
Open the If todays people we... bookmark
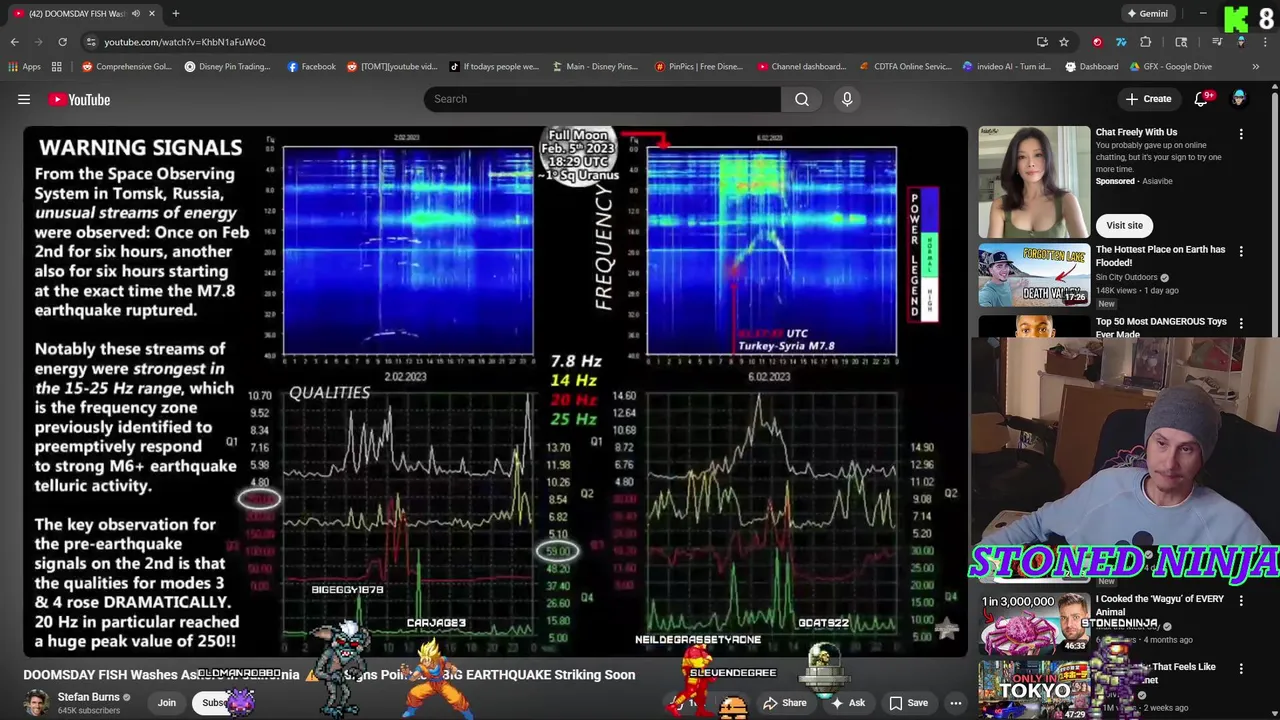click(x=494, y=67)
